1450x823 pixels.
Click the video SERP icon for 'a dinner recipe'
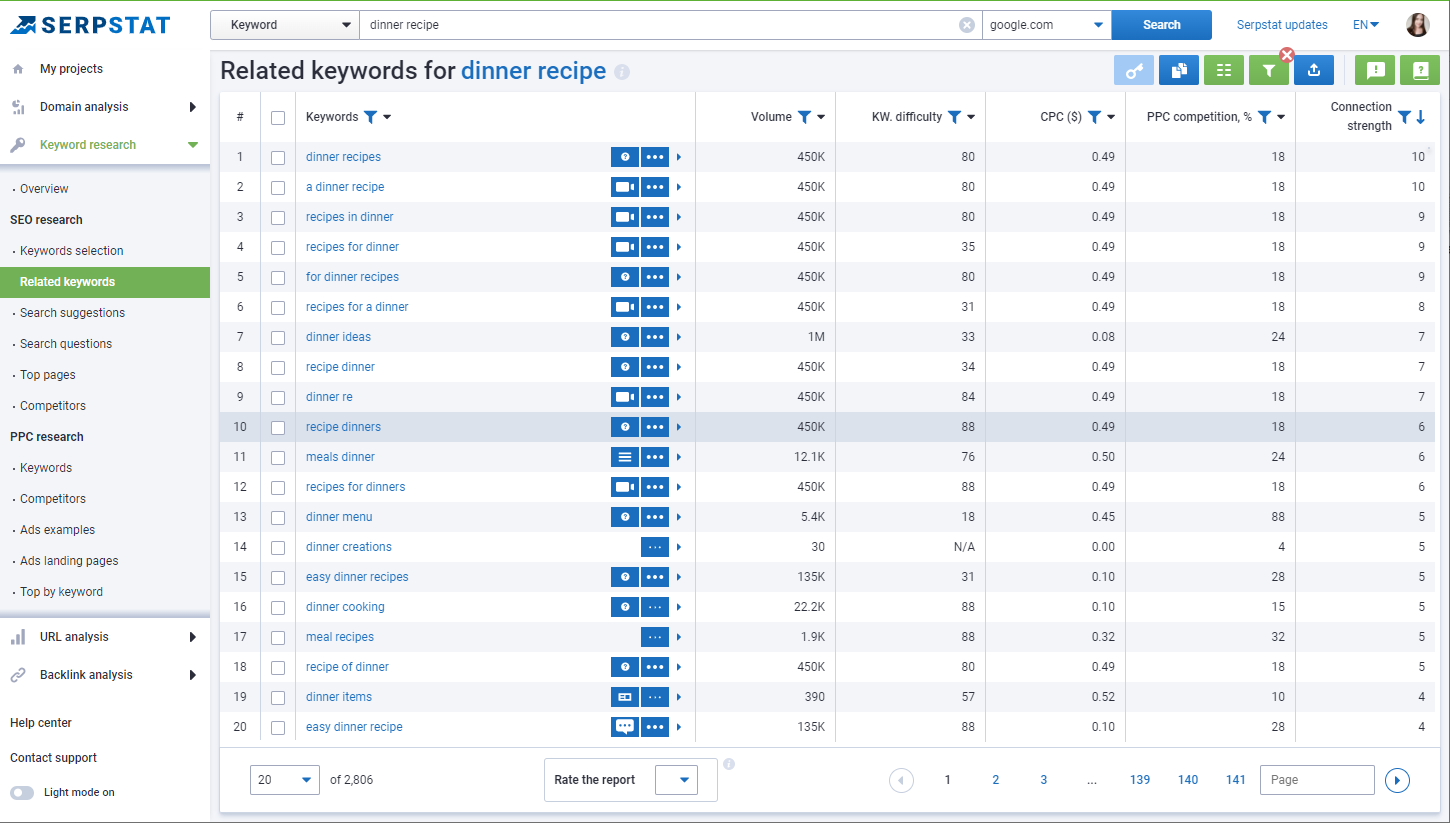coord(625,187)
